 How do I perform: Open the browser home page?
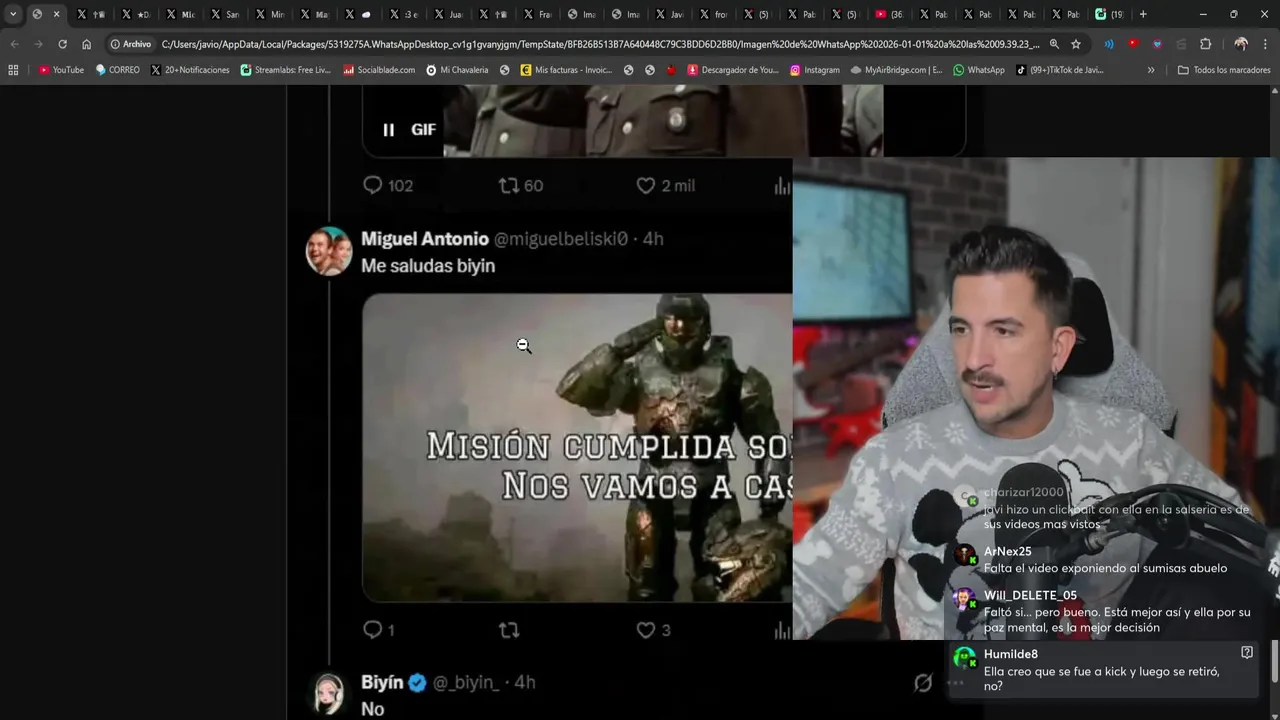(86, 44)
